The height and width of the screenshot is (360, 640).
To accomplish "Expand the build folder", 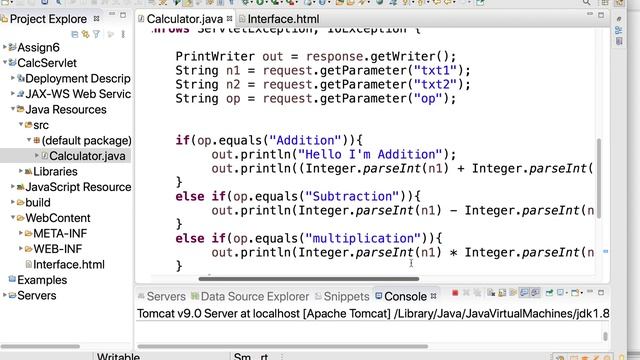I will pos(13,202).
